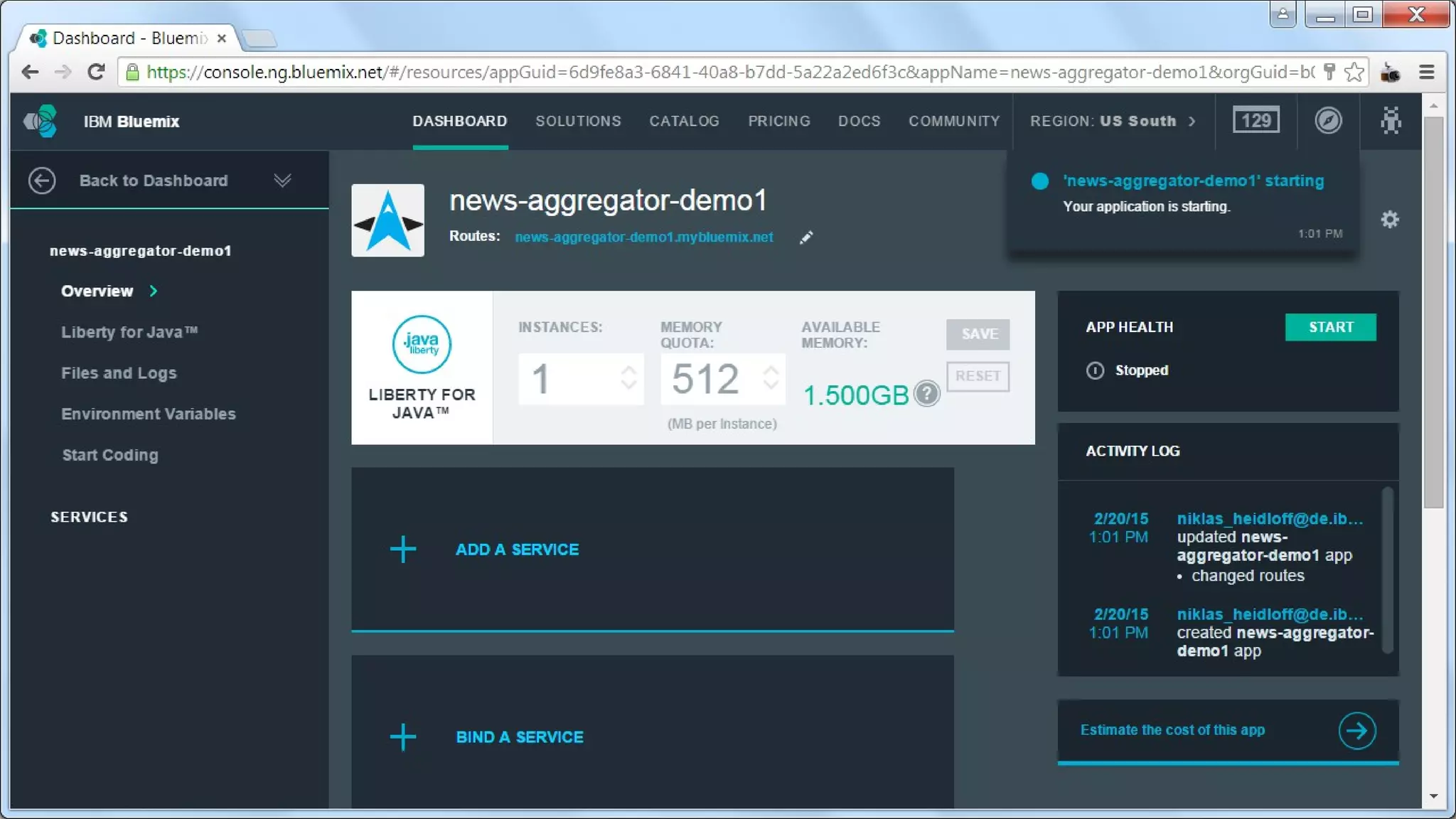Open the user avatar icon in header
Viewport: 1456px width, 819px height.
pyautogui.click(x=1391, y=120)
